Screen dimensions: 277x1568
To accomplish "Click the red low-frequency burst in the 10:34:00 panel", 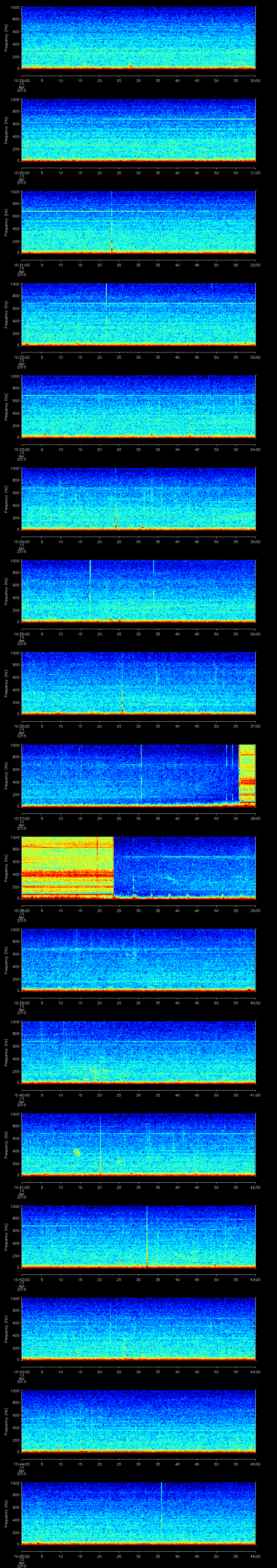I will tap(116, 522).
